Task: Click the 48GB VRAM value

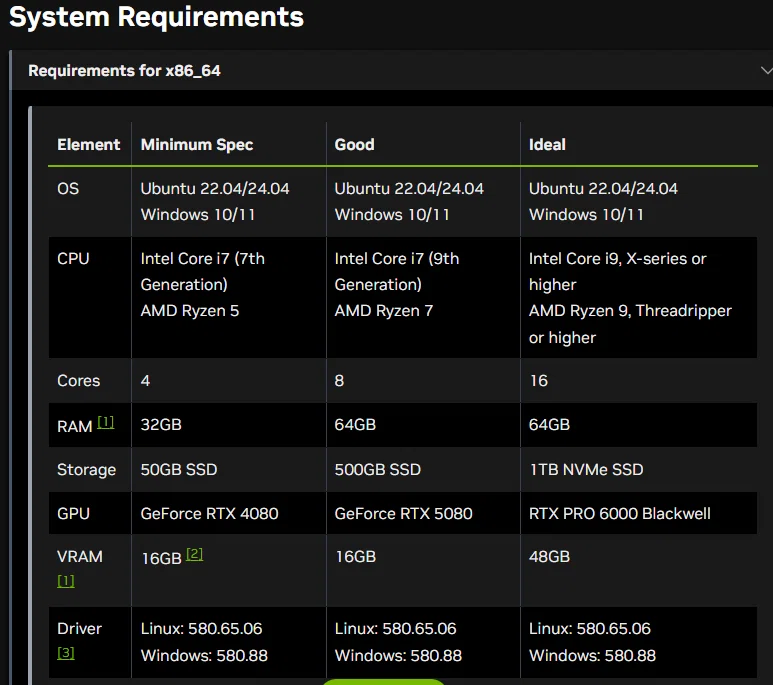Action: click(x=549, y=557)
